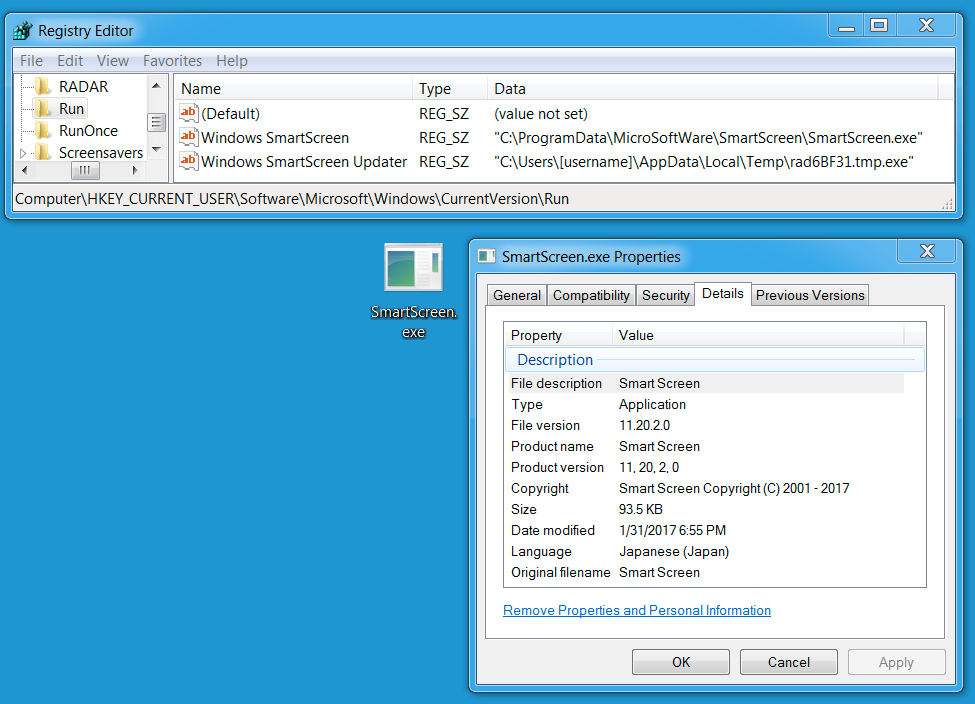Click tree scrollbar down arrow

[156, 149]
